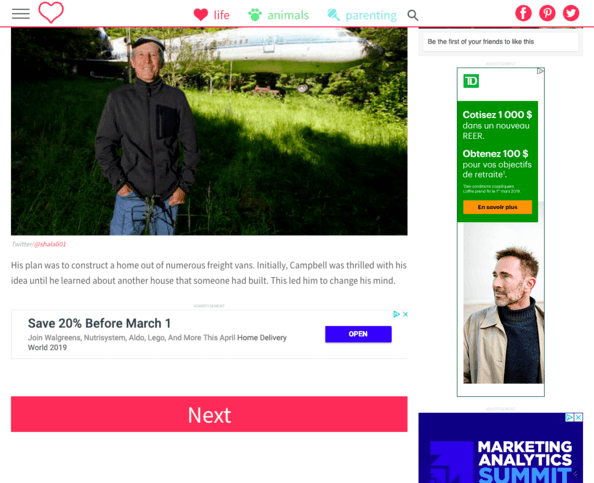Viewport: 594px width, 483px height.
Task: Open the search magnifier icon
Action: tap(413, 15)
